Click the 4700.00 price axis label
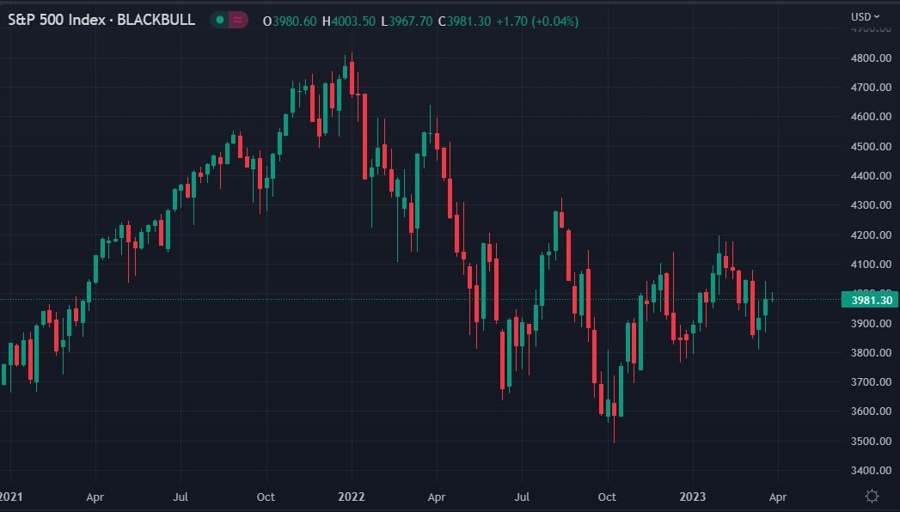Viewport: 900px width, 512px height. (871, 87)
